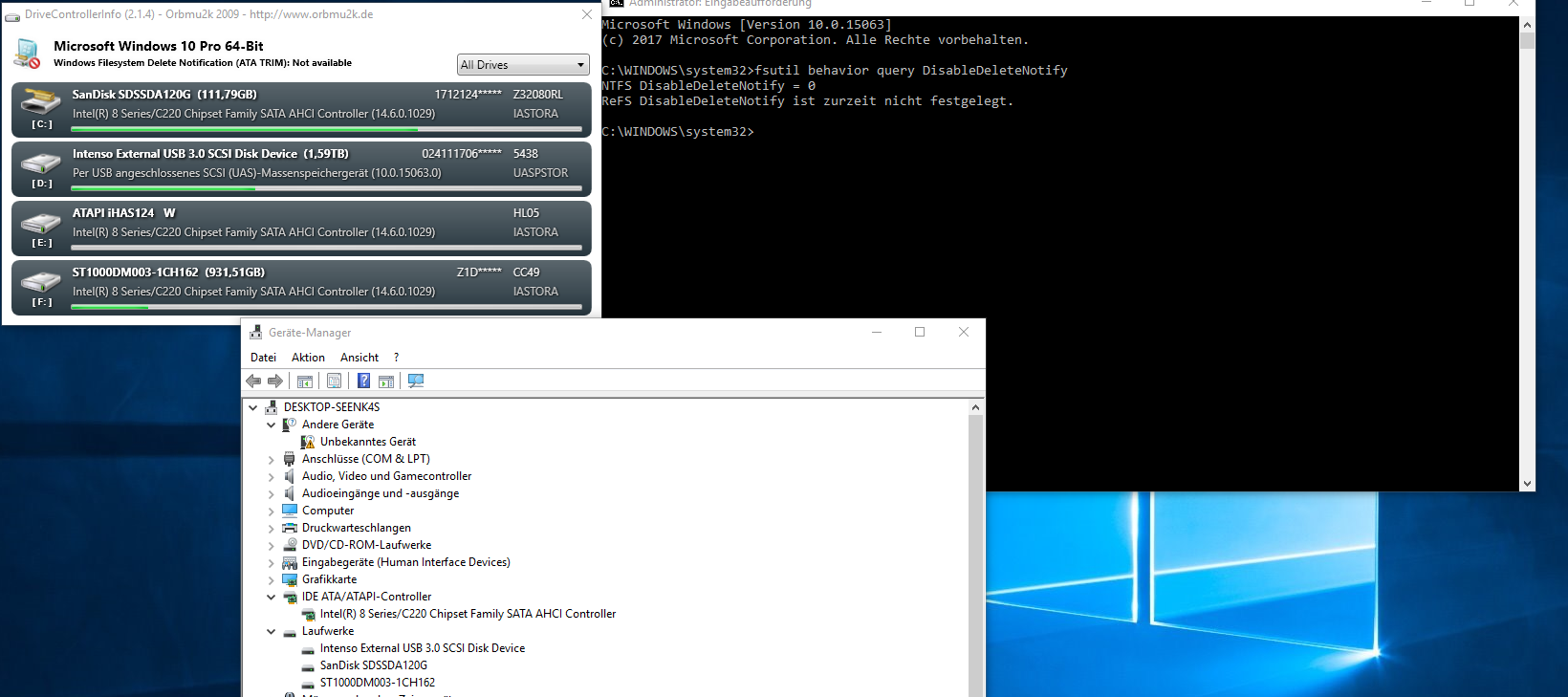The image size is (1568, 697).
Task: Click the DVD/CD-ROM-Laufwerke disc icon
Action: pos(290,545)
